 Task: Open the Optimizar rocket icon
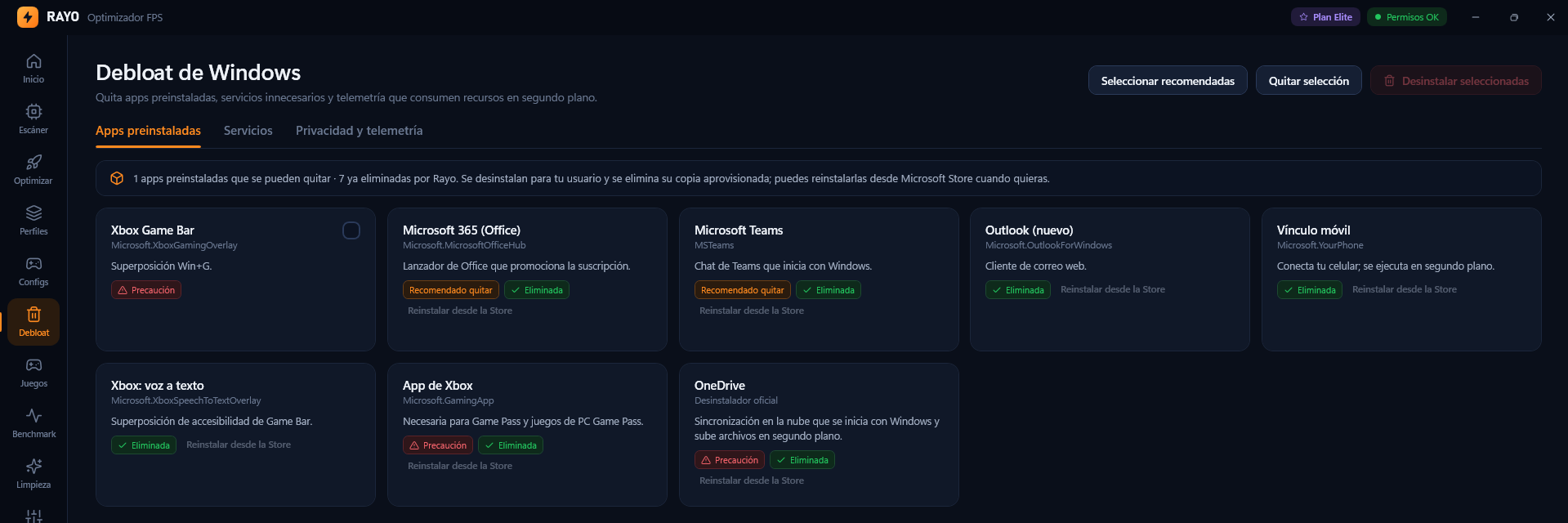pos(34,163)
